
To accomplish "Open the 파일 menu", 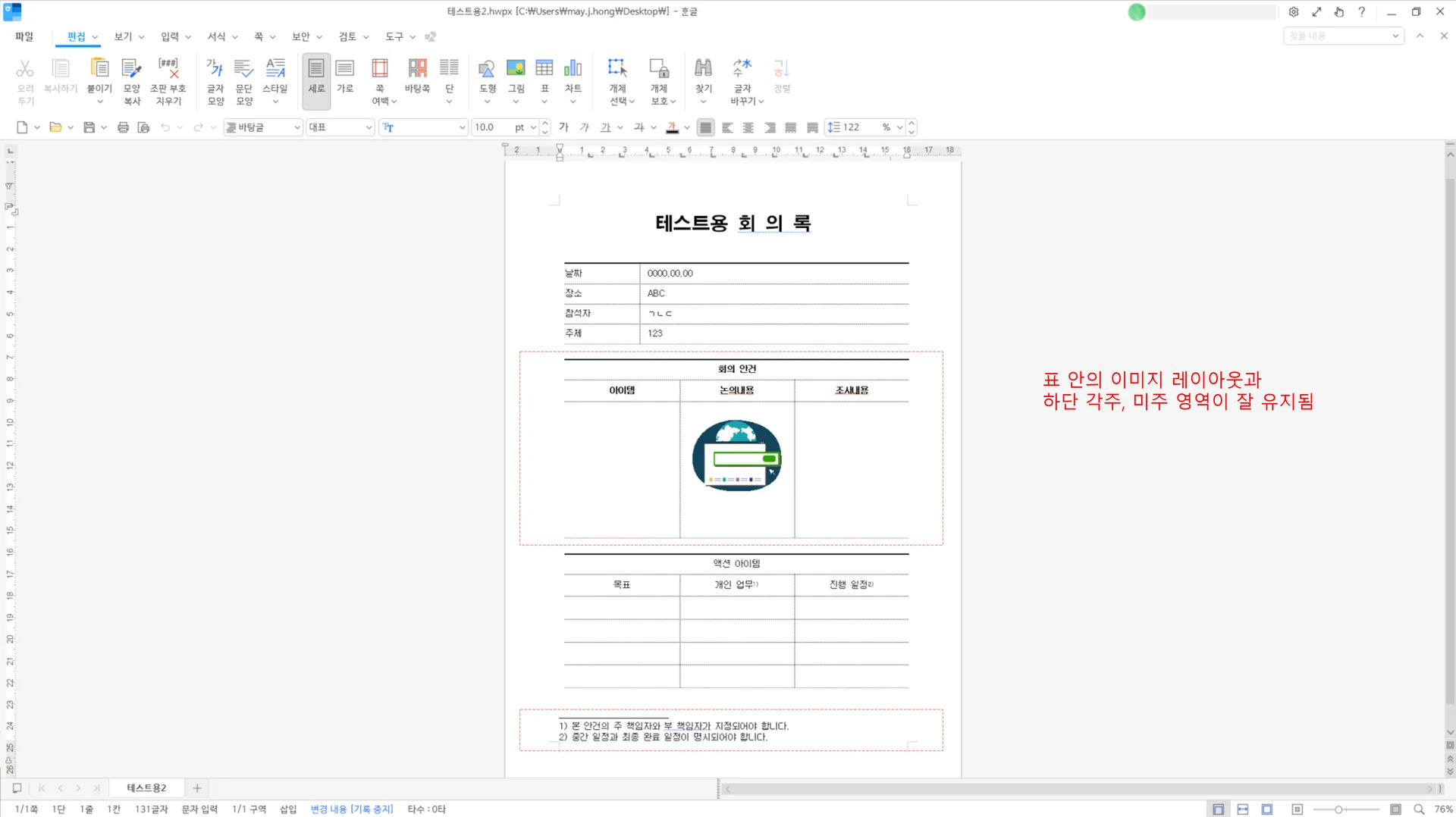I will click(x=24, y=36).
